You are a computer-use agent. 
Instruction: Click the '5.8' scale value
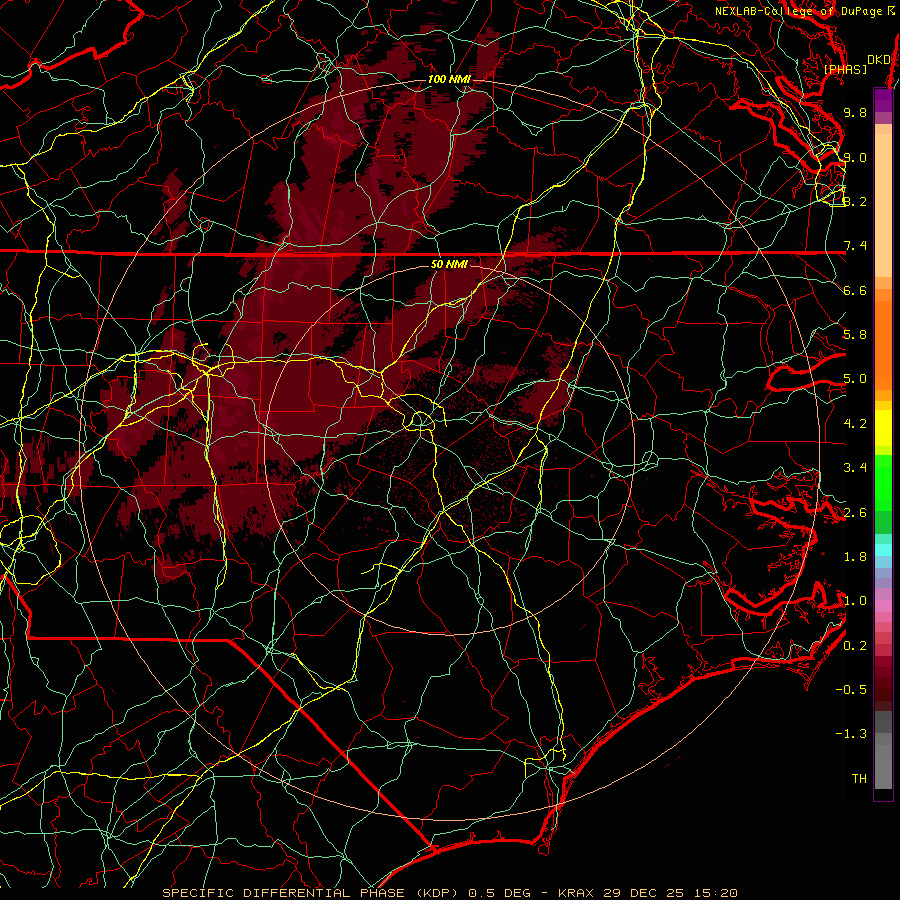855,335
